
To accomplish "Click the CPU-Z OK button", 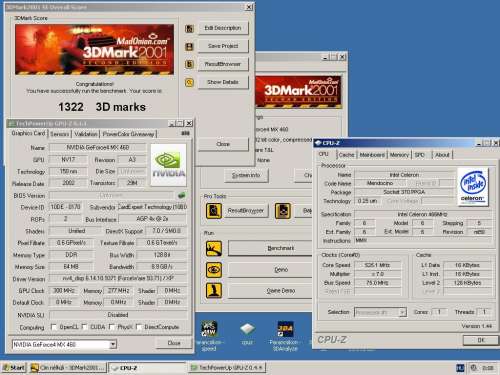I will coord(481,340).
